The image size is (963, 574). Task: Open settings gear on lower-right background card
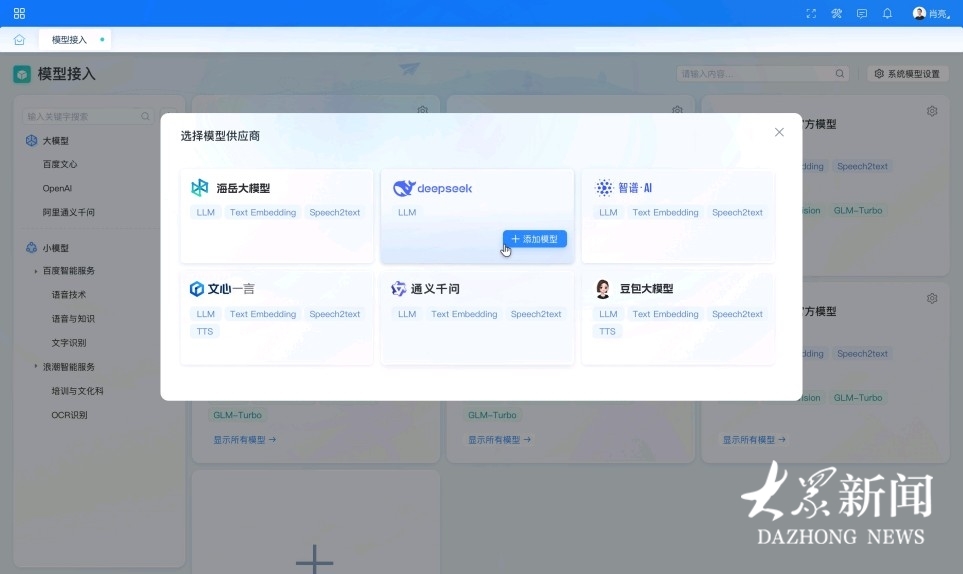pos(932,298)
